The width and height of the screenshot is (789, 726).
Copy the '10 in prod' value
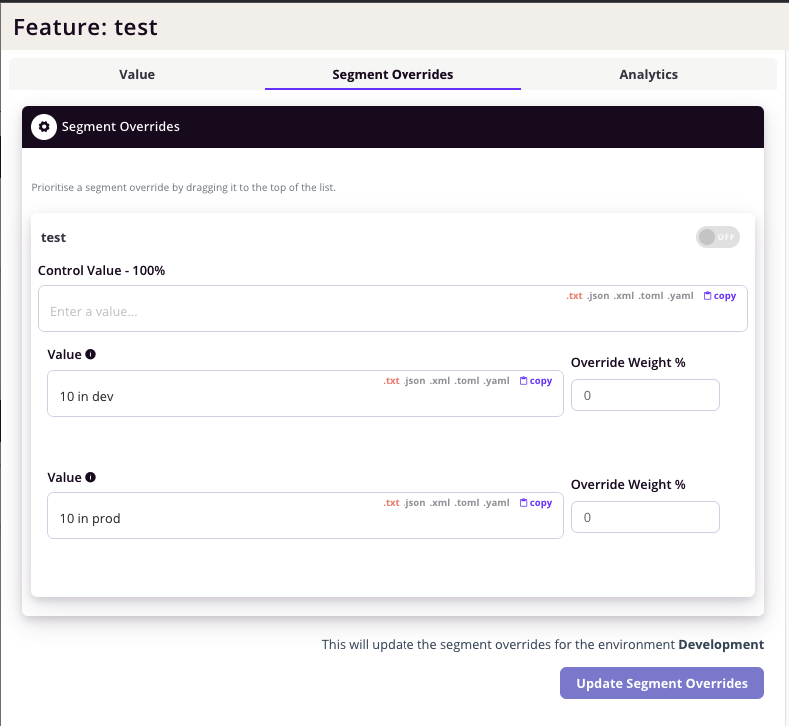tap(535, 503)
